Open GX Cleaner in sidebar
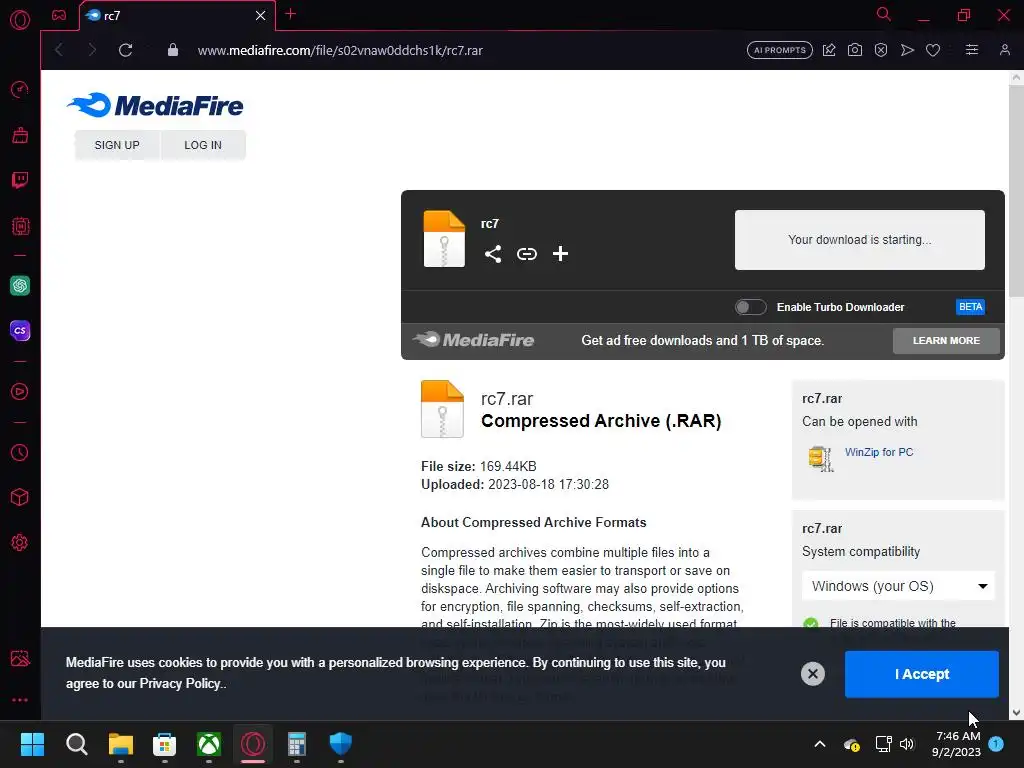This screenshot has width=1024, height=768. [20, 135]
